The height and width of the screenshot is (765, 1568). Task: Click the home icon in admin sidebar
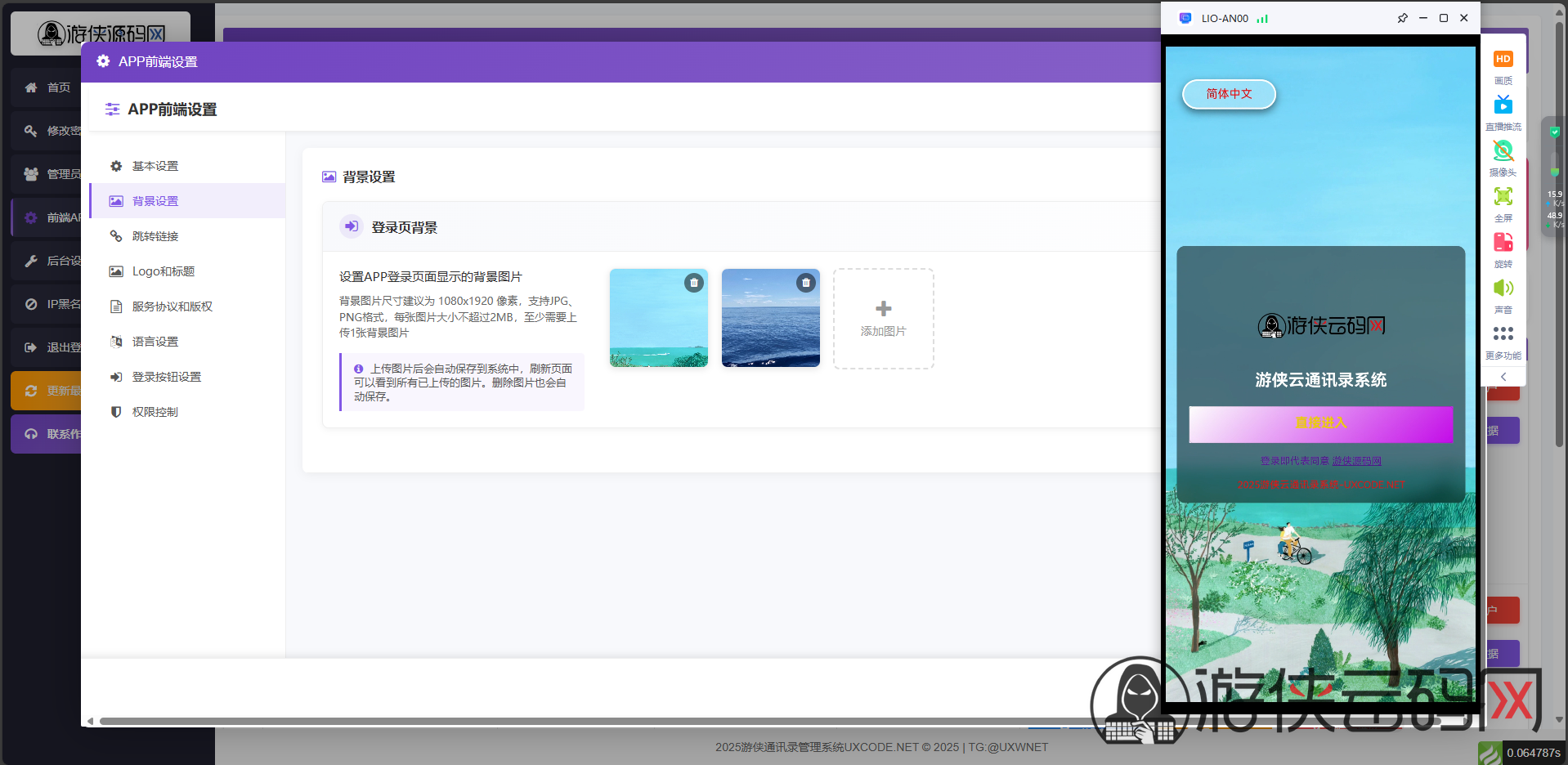31,87
